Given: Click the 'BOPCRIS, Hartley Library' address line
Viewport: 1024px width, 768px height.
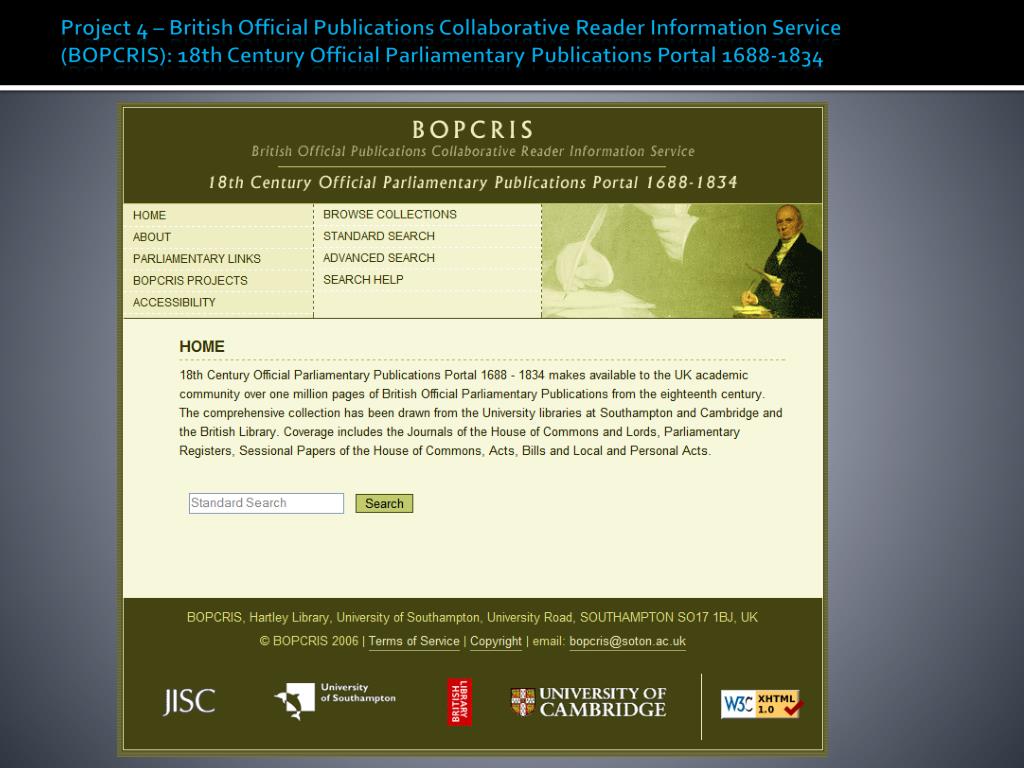Looking at the screenshot, I should click(472, 617).
